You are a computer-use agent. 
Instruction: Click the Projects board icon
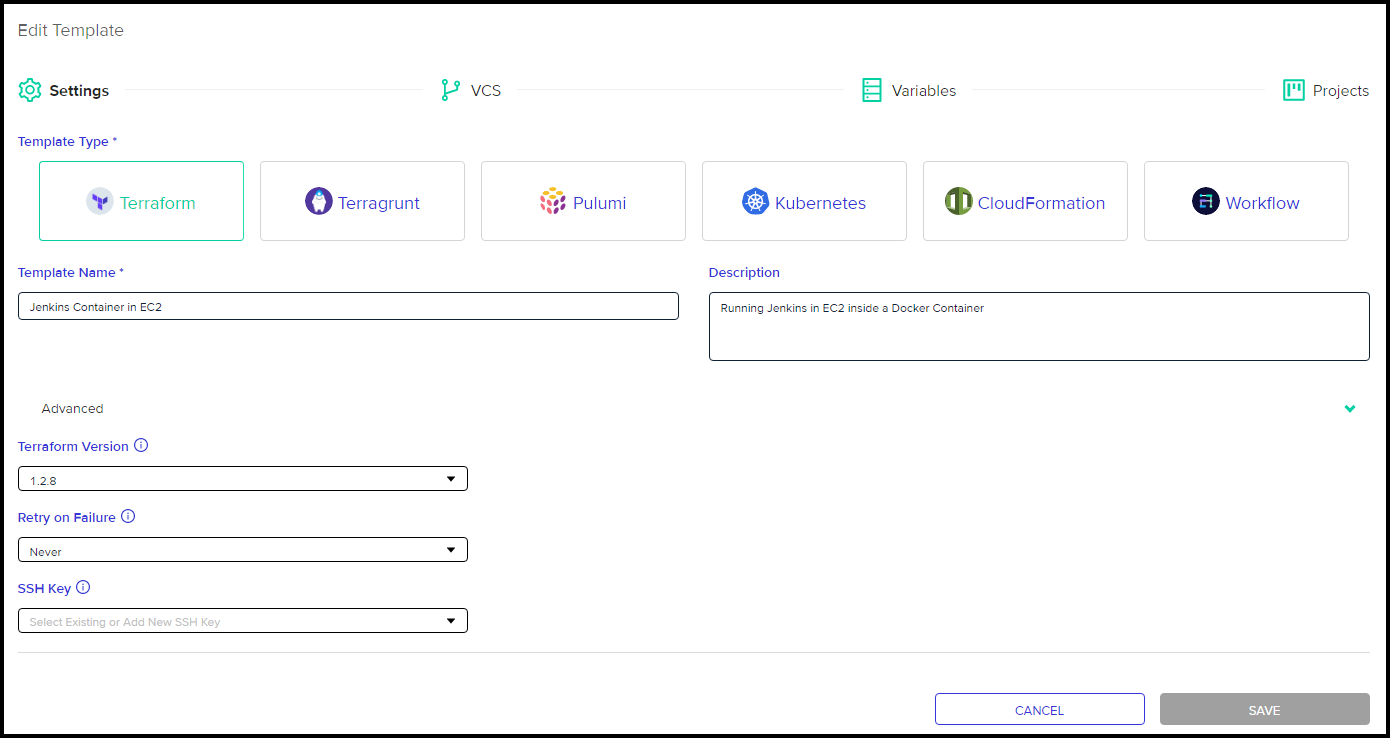point(1293,89)
